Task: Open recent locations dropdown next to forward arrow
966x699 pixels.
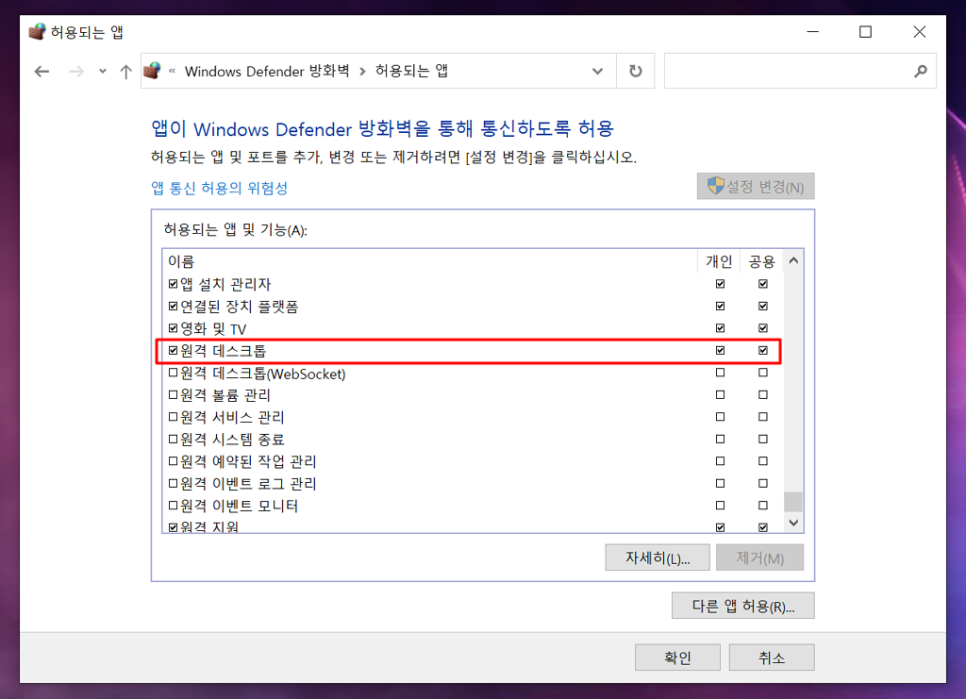Action: (x=102, y=71)
